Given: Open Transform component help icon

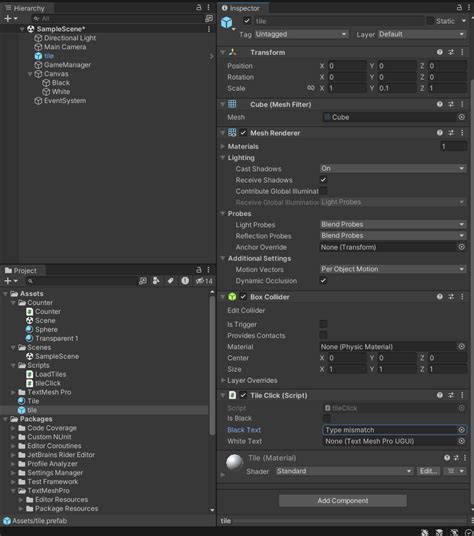Looking at the screenshot, I should pos(440,52).
